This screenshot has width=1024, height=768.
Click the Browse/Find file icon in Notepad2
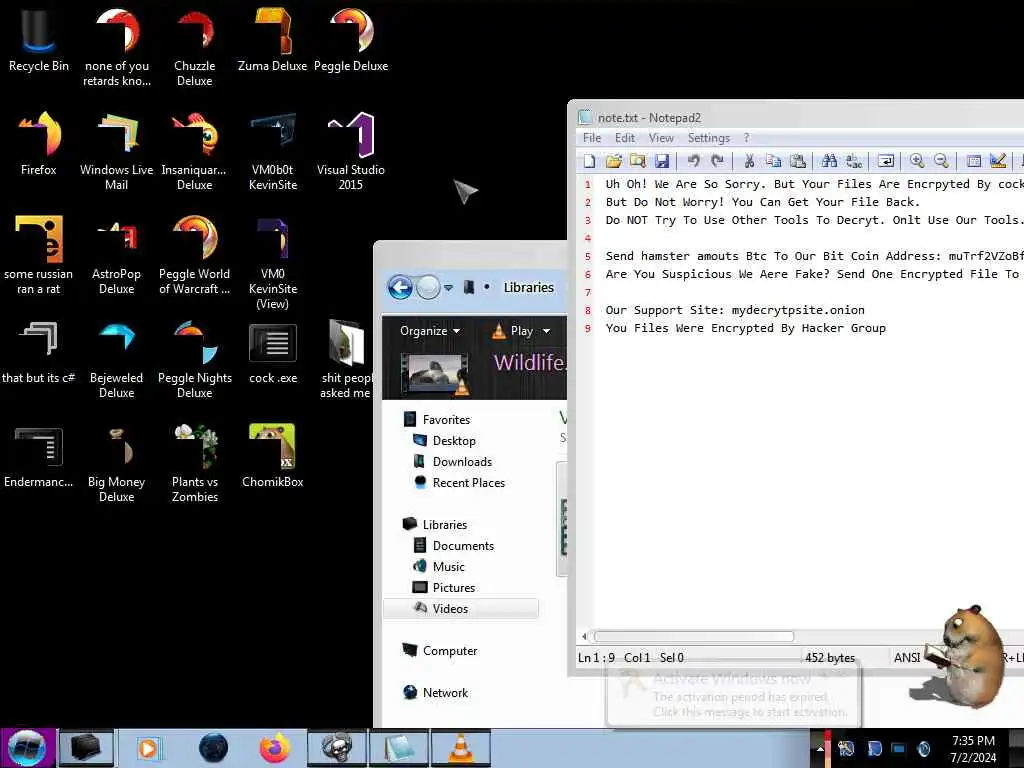(x=637, y=161)
